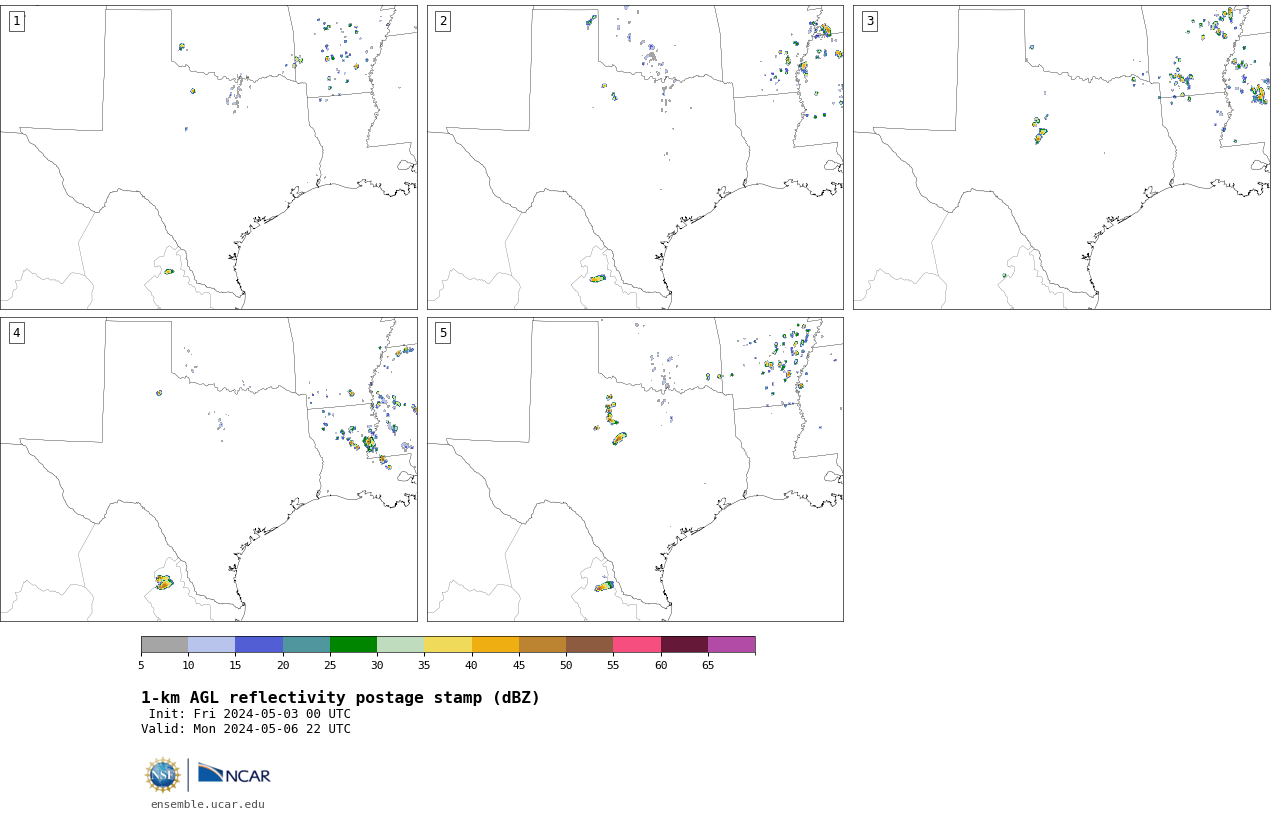
Task: Click the colorbar tick label 65
Action: [x=708, y=665]
